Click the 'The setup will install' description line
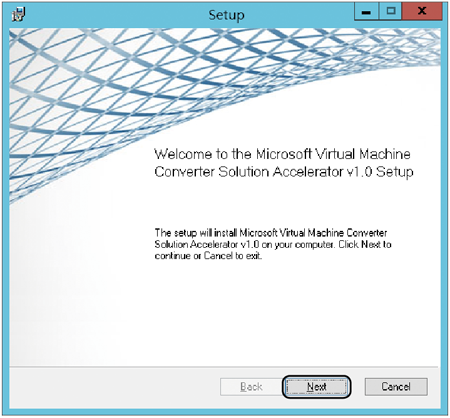This screenshot has height=418, width=450. (x=271, y=233)
